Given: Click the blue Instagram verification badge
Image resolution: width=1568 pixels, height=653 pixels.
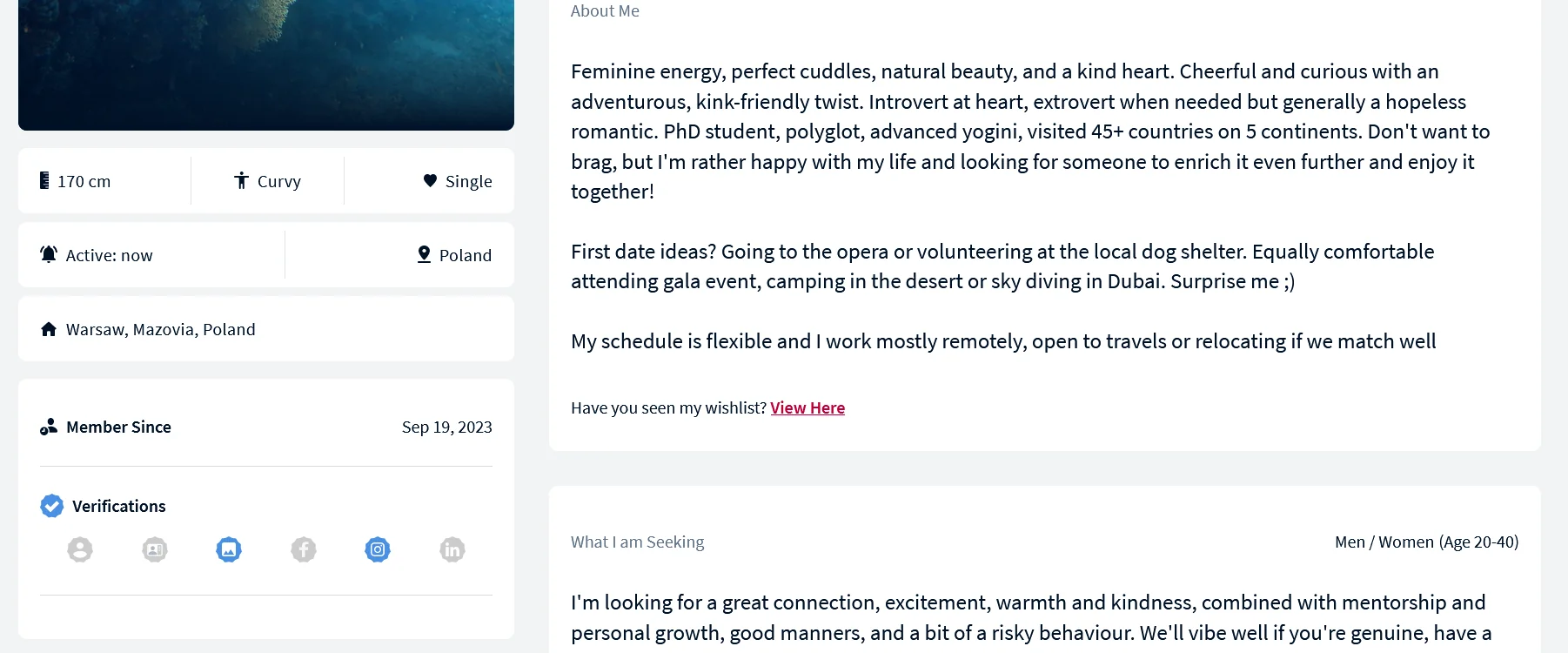Looking at the screenshot, I should point(378,549).
